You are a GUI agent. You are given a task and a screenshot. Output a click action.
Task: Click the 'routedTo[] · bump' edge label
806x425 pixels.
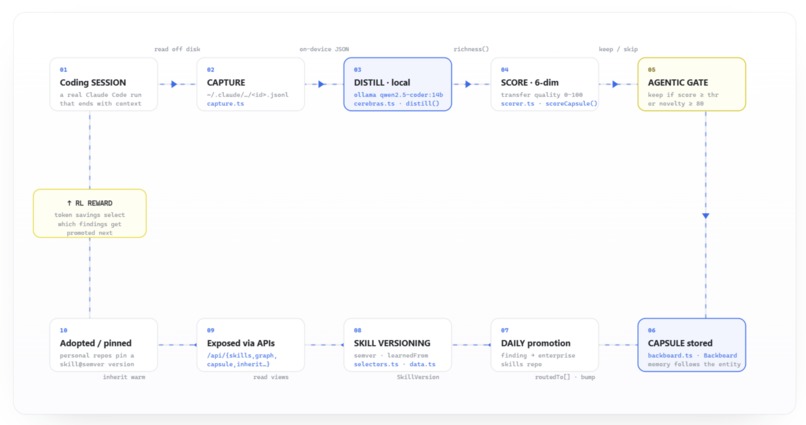click(x=564, y=377)
